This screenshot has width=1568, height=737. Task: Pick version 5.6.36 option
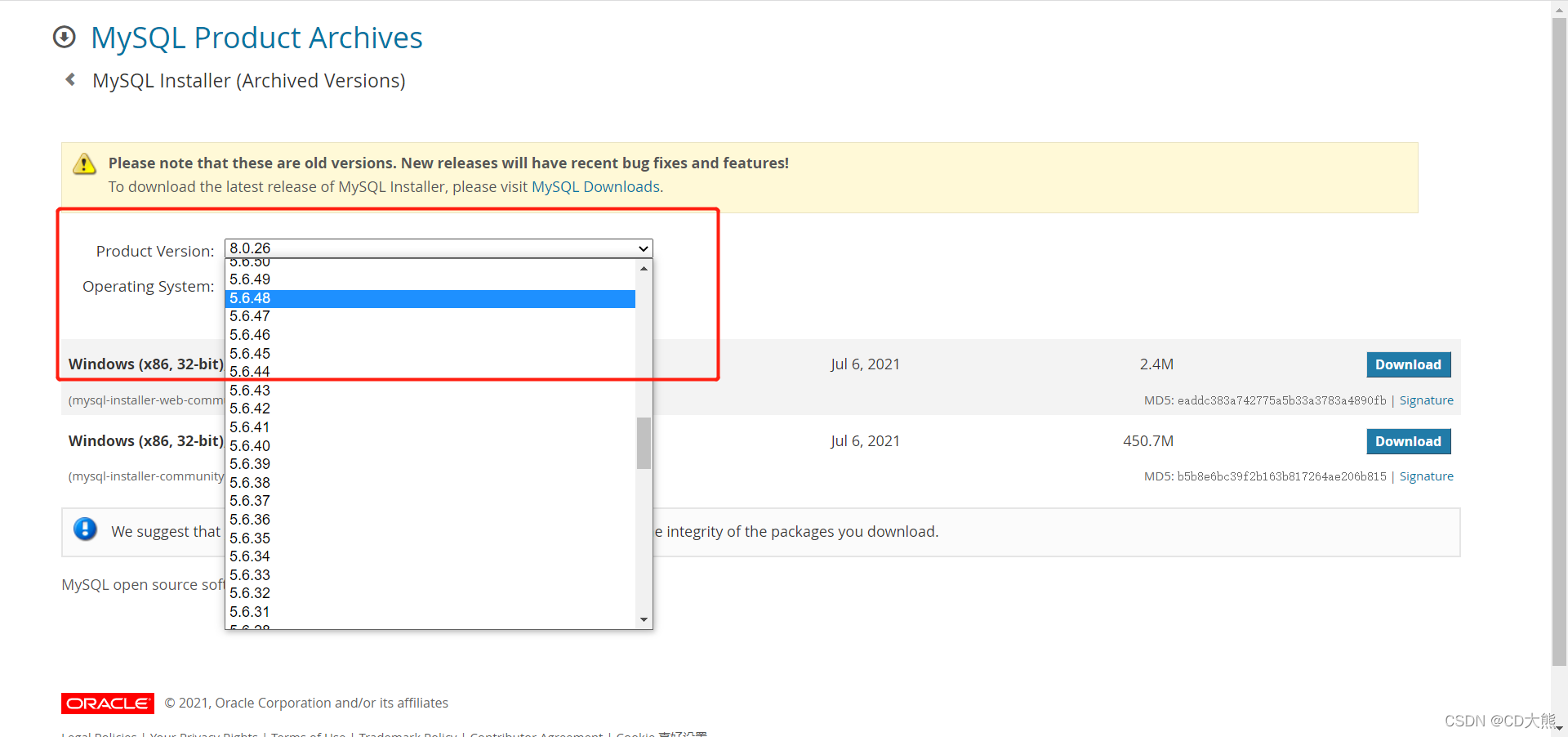tap(430, 520)
